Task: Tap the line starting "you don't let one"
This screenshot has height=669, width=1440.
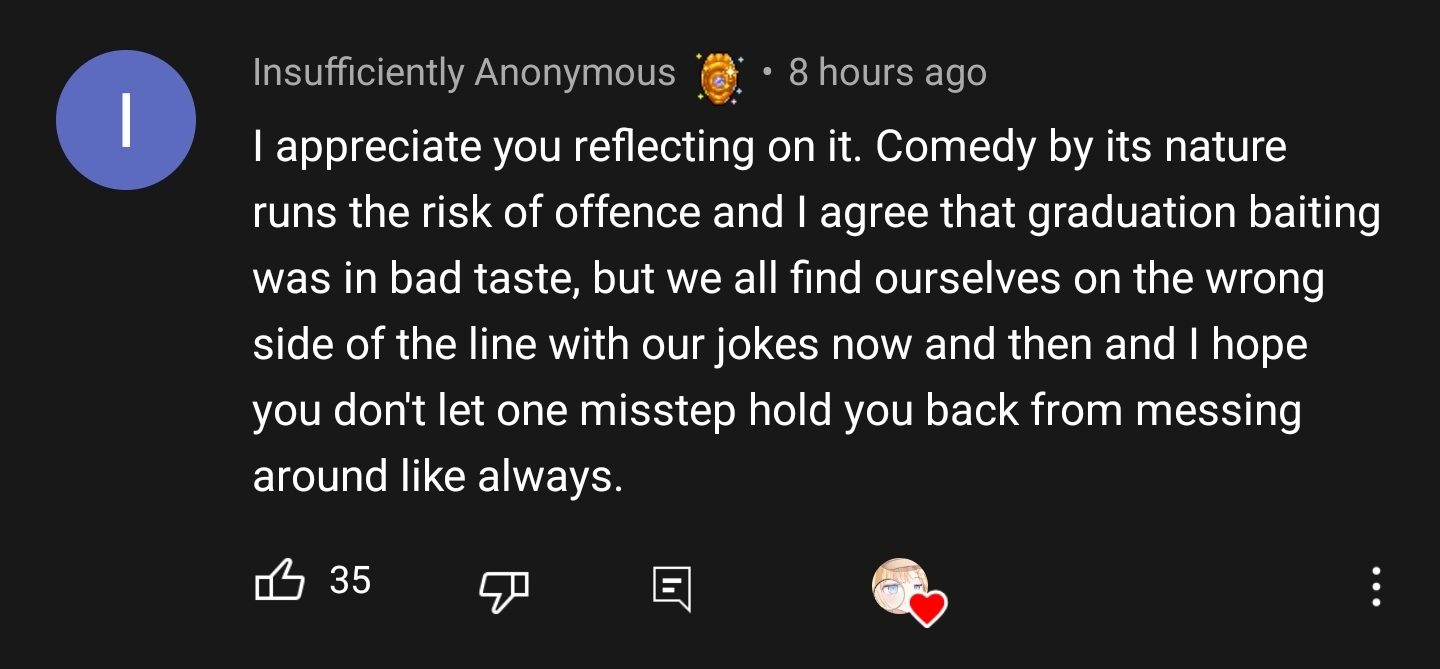Action: pos(777,411)
